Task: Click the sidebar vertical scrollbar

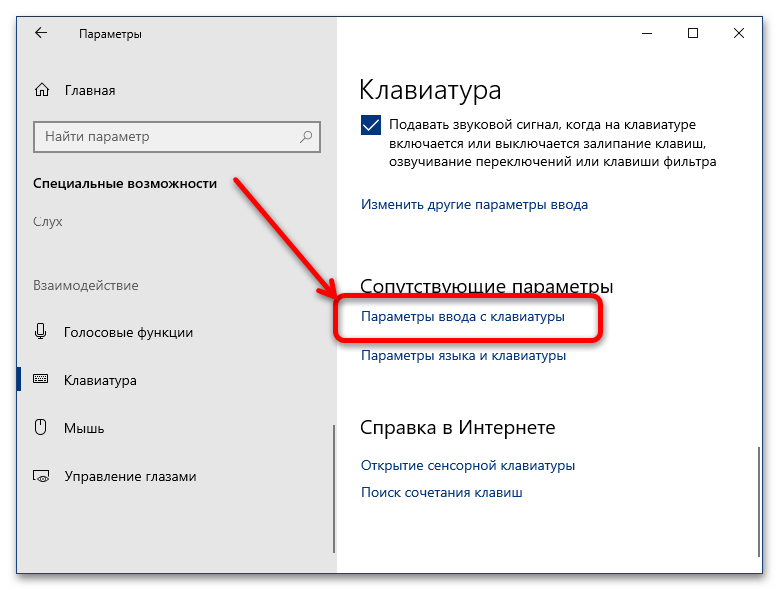Action: 334,489
